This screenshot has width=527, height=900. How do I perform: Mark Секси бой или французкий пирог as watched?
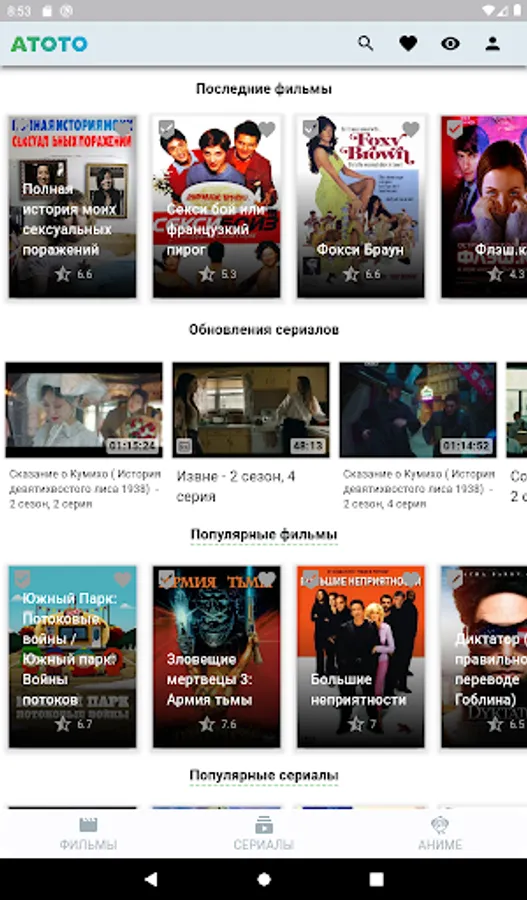166,129
